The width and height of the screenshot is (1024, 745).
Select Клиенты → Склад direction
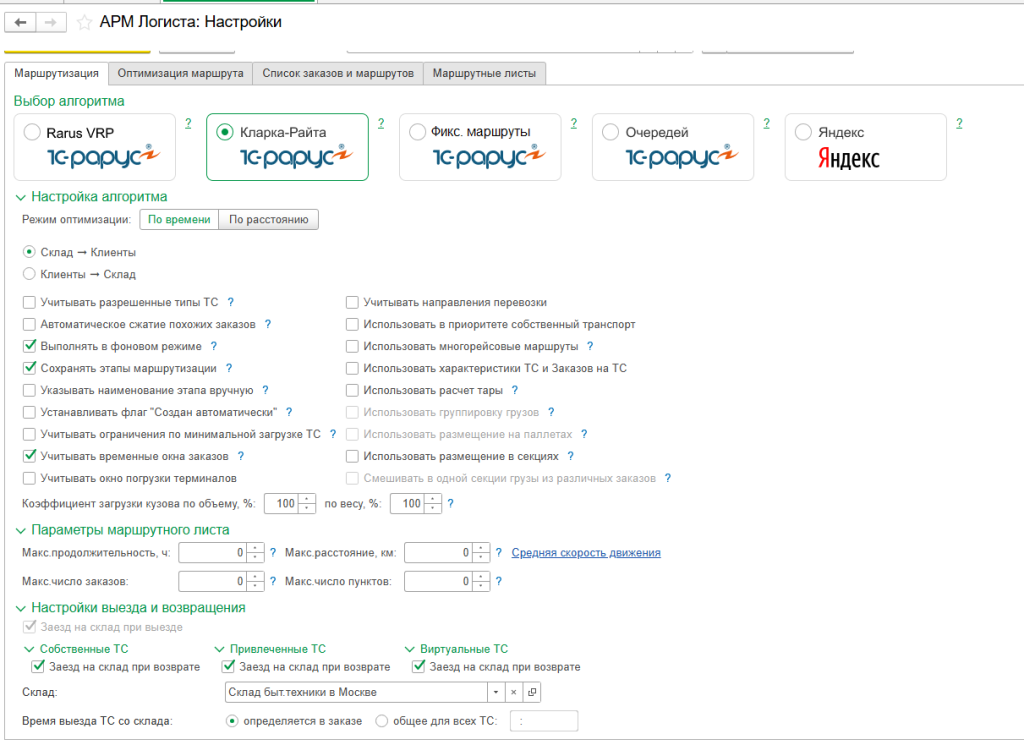coord(29,274)
